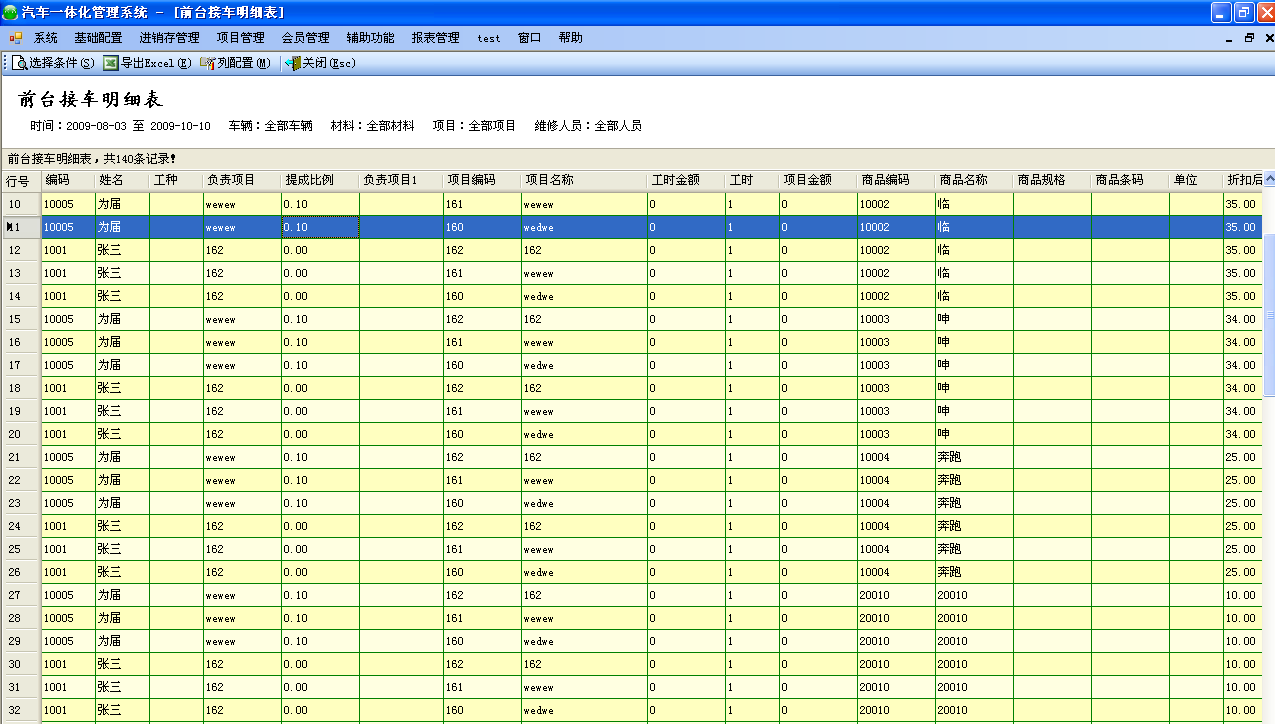Screen dimensions: 1275x724
Task: Click 商品名称 cell 临 in row 12
Action: click(x=974, y=250)
